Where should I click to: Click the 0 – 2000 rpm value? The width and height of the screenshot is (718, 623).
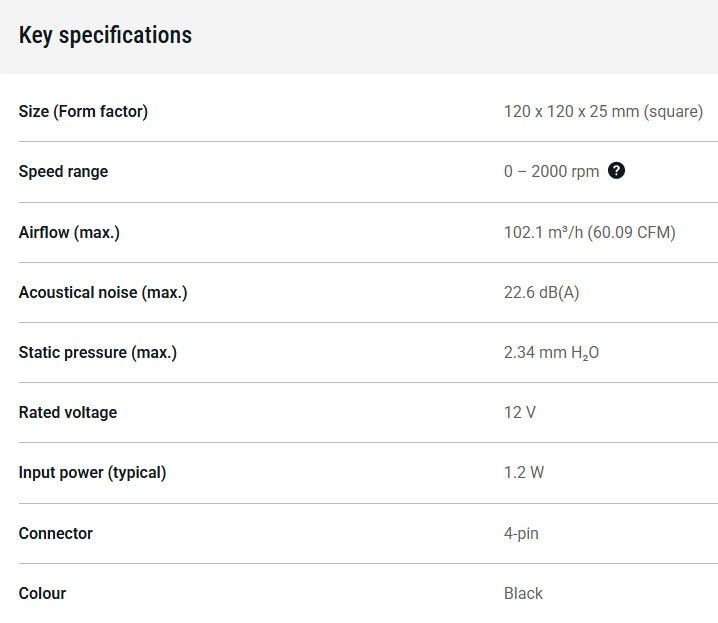(x=551, y=171)
